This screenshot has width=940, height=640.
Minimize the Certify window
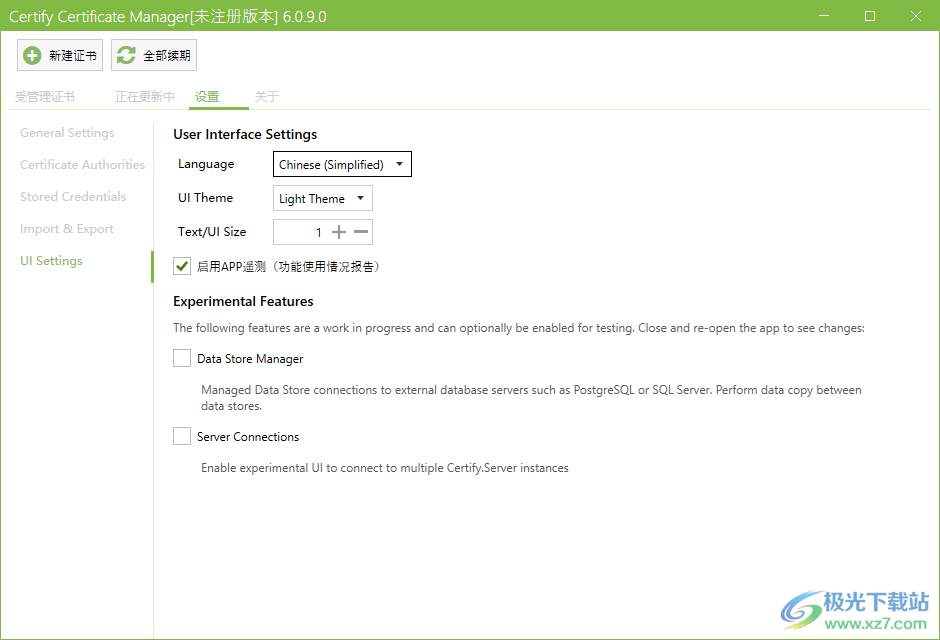pos(824,16)
